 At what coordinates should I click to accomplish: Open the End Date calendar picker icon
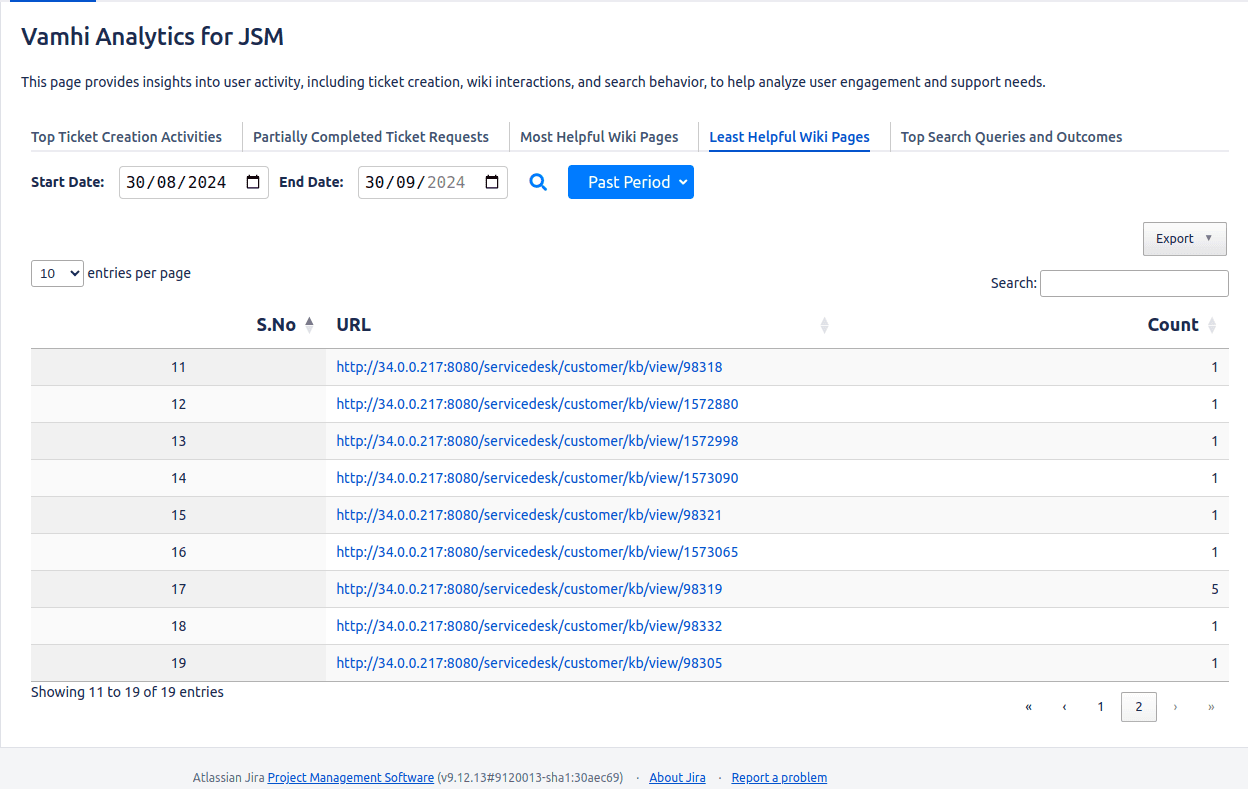pyautogui.click(x=492, y=182)
